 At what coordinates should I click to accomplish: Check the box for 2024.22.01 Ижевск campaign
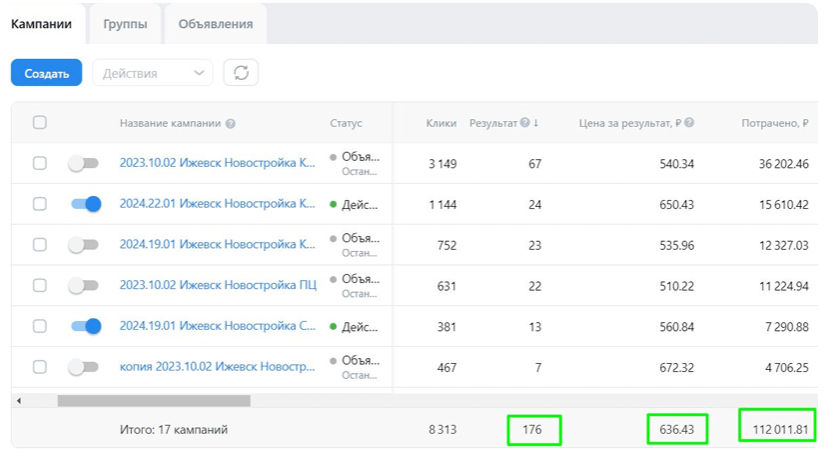(x=40, y=204)
